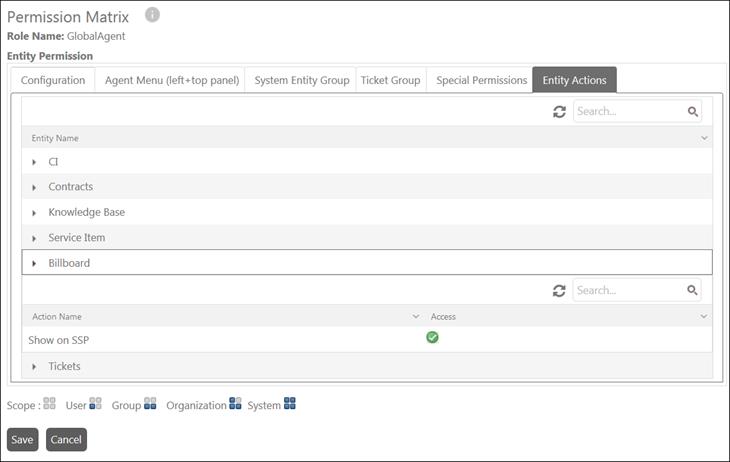Refresh the Entity Name grid
730x462 pixels.
(559, 112)
